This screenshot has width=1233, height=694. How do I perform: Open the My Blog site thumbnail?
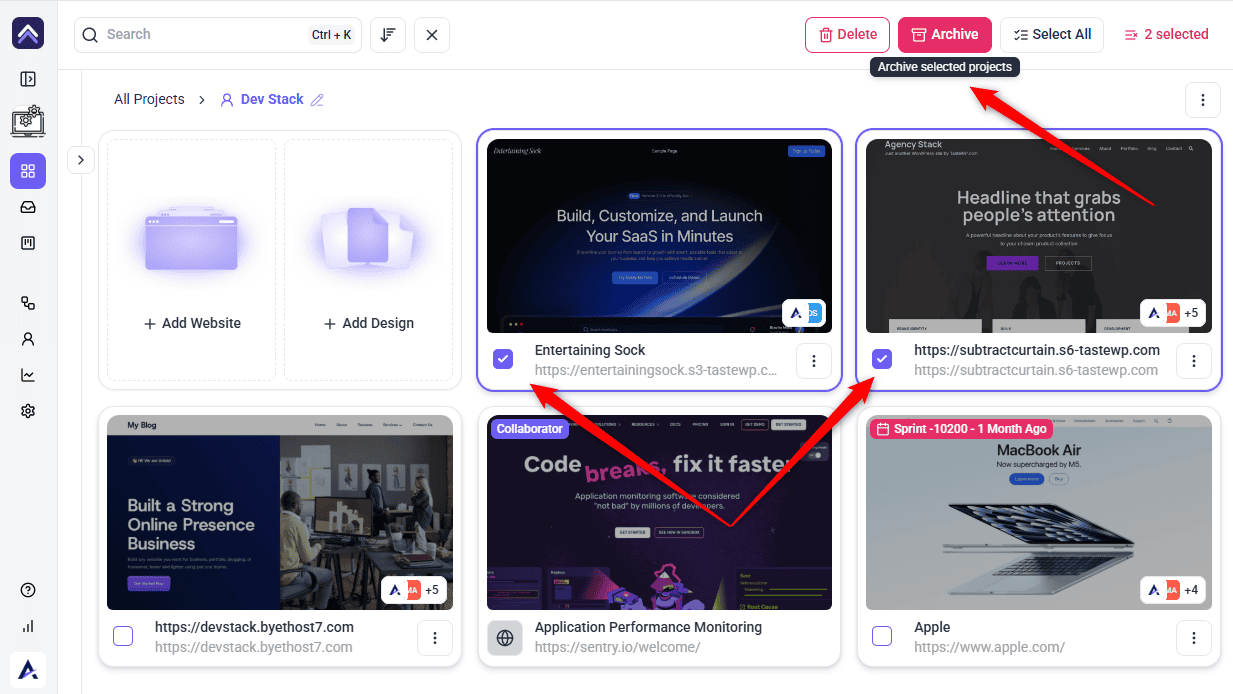coord(280,513)
